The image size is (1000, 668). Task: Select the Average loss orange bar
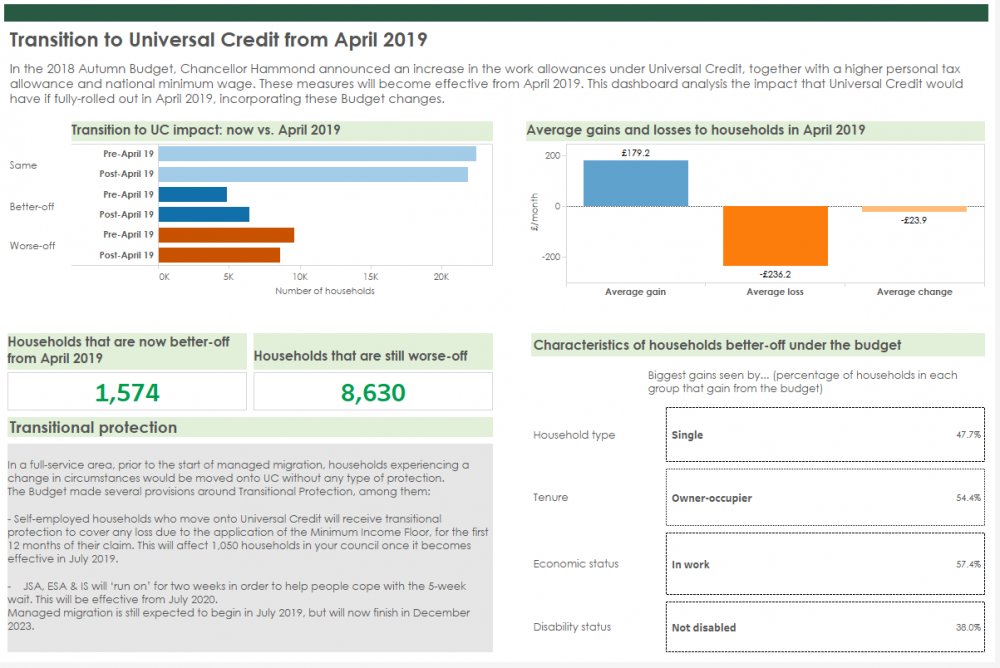click(x=775, y=235)
